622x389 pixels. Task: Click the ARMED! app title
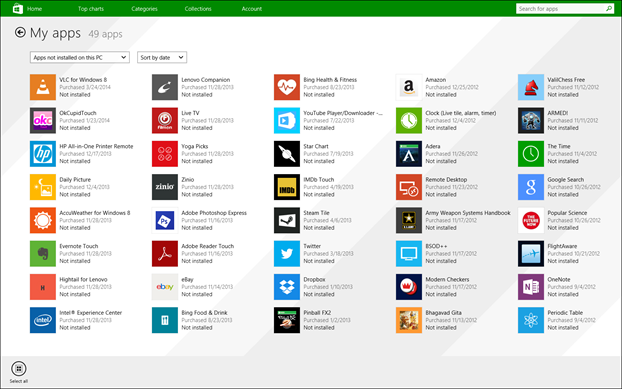click(558, 113)
